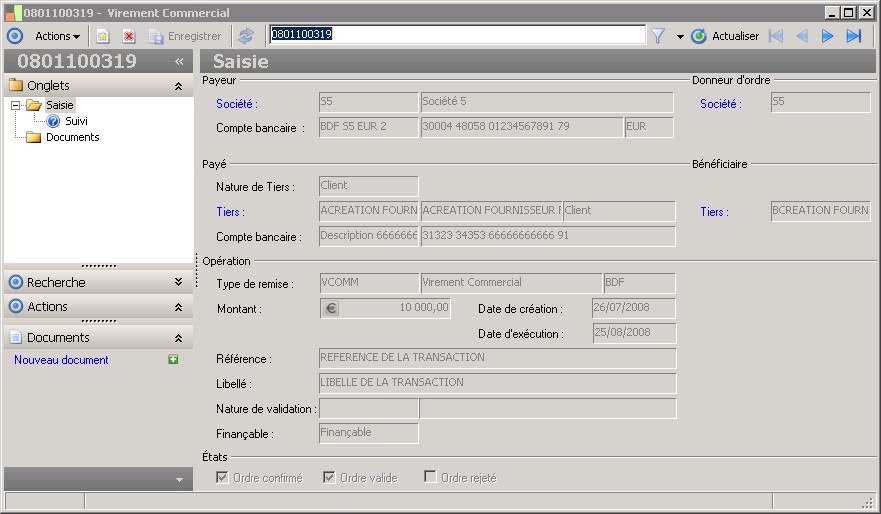This screenshot has width=881, height=514.
Task: Click the blue circle icon beside Actions toolbar
Action: [x=15, y=36]
